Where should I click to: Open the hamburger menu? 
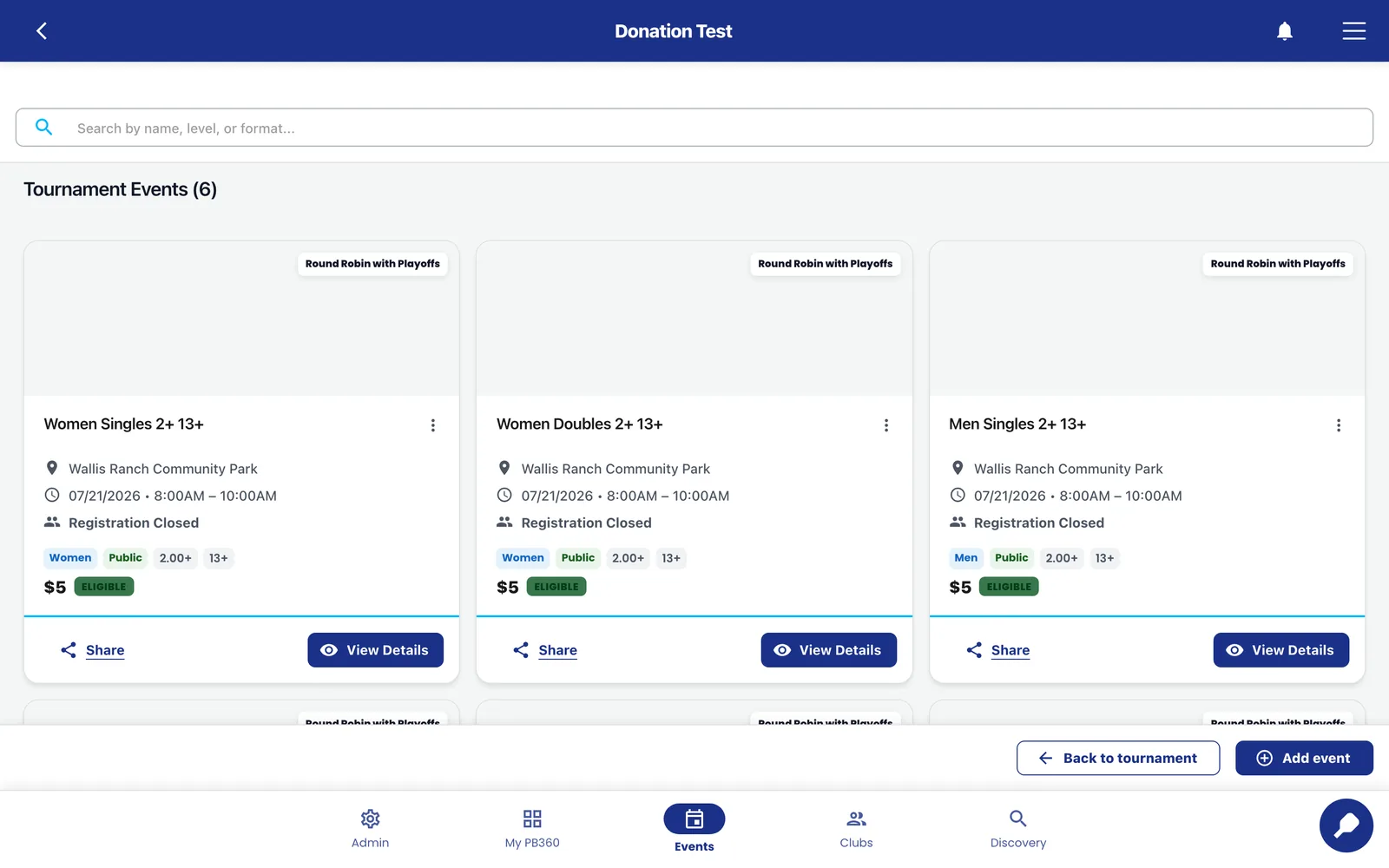tap(1354, 31)
